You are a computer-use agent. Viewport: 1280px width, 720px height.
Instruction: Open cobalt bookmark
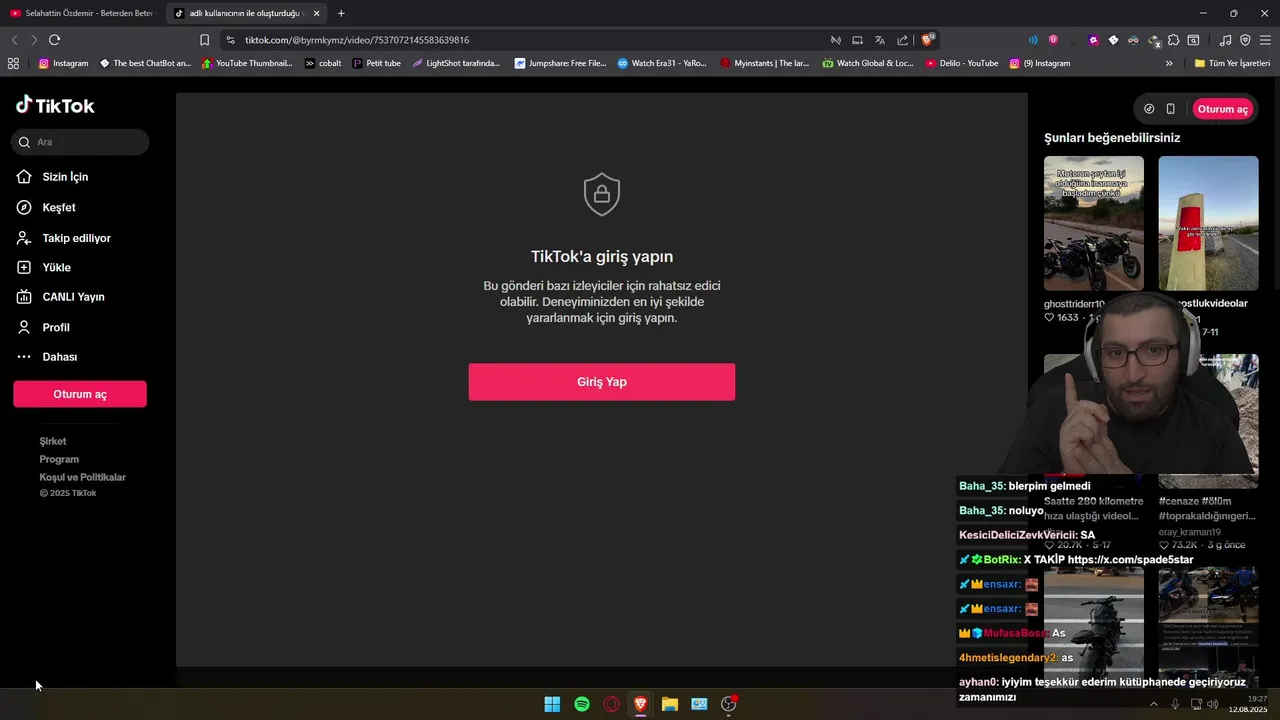(x=323, y=63)
